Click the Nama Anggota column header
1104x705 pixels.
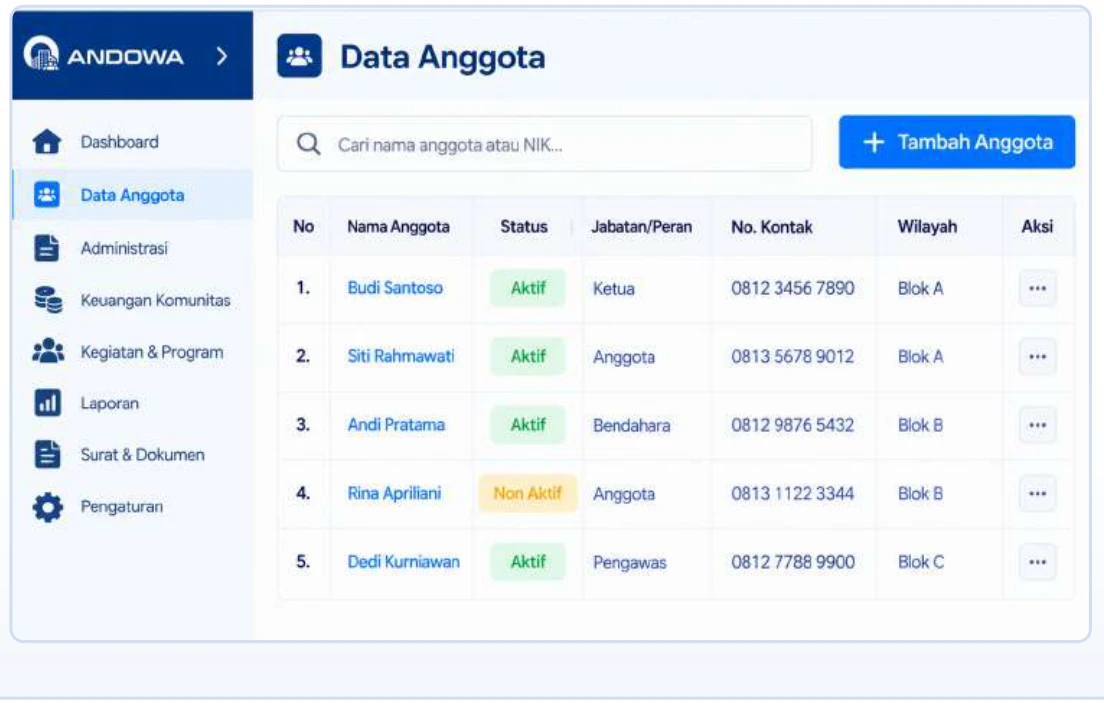tap(399, 227)
